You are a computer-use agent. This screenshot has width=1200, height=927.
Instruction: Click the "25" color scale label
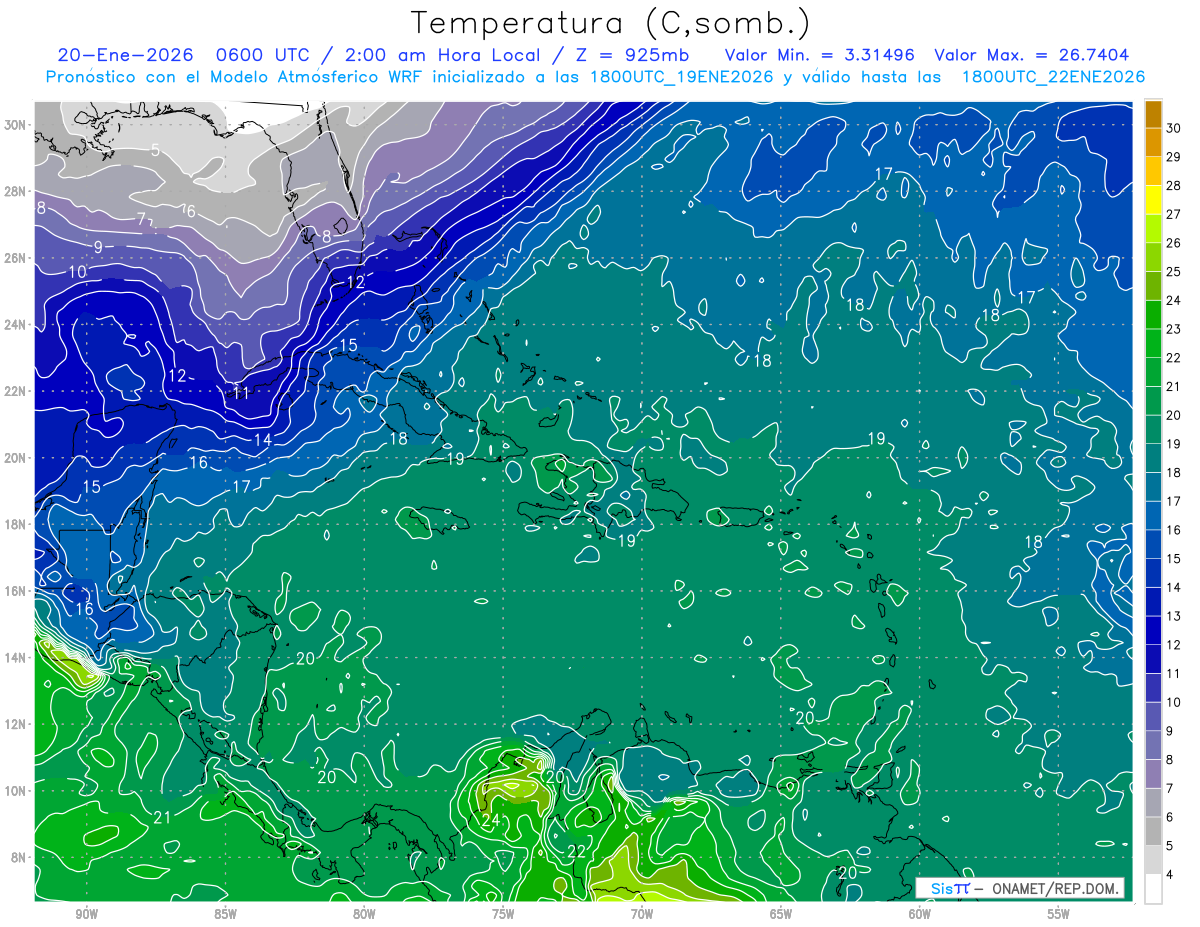point(1174,272)
